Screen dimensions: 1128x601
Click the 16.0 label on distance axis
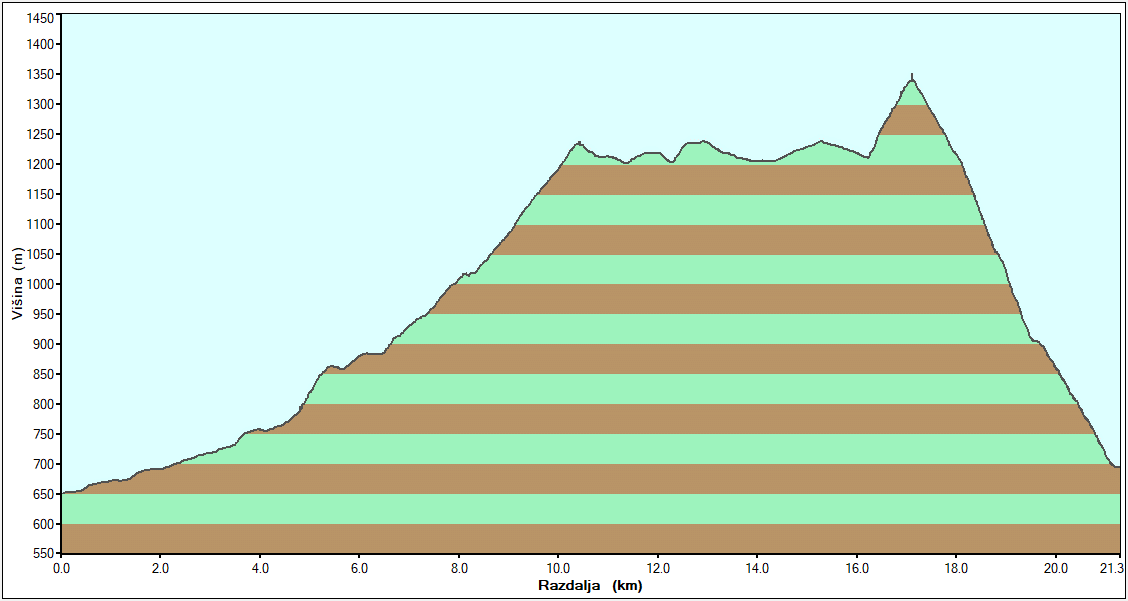(x=857, y=568)
